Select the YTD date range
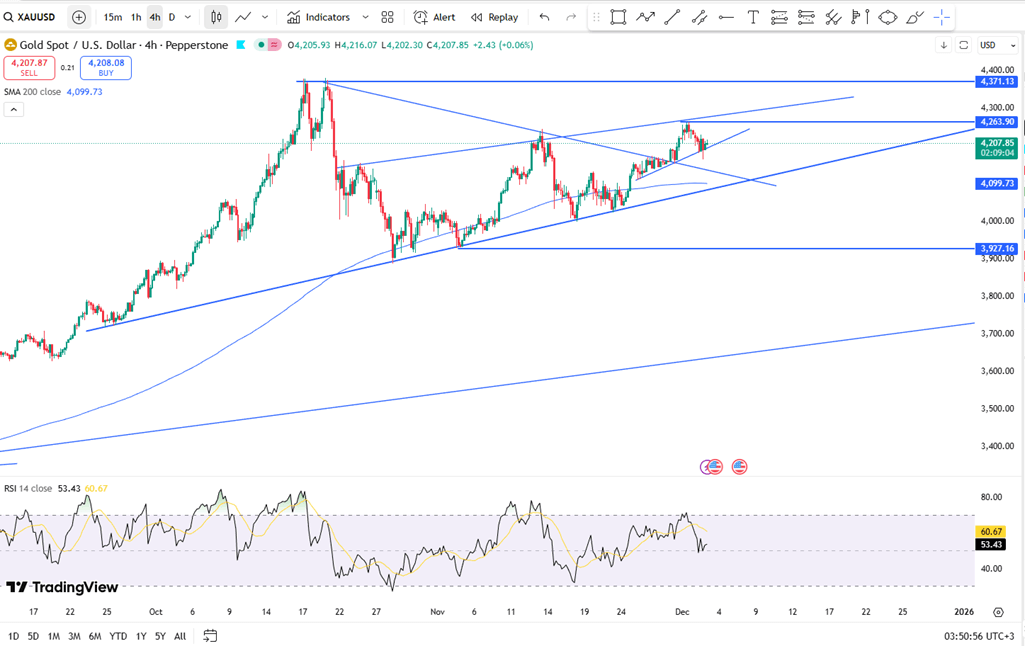The width and height of the screenshot is (1025, 646). point(118,636)
